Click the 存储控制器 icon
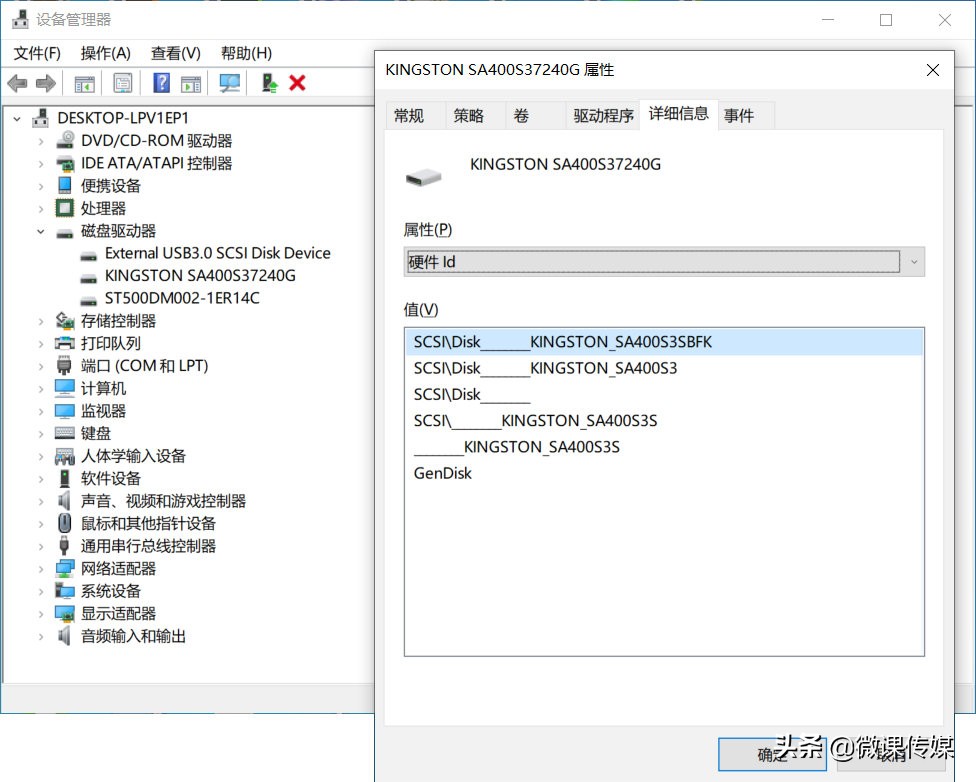This screenshot has height=782, width=976. click(65, 321)
